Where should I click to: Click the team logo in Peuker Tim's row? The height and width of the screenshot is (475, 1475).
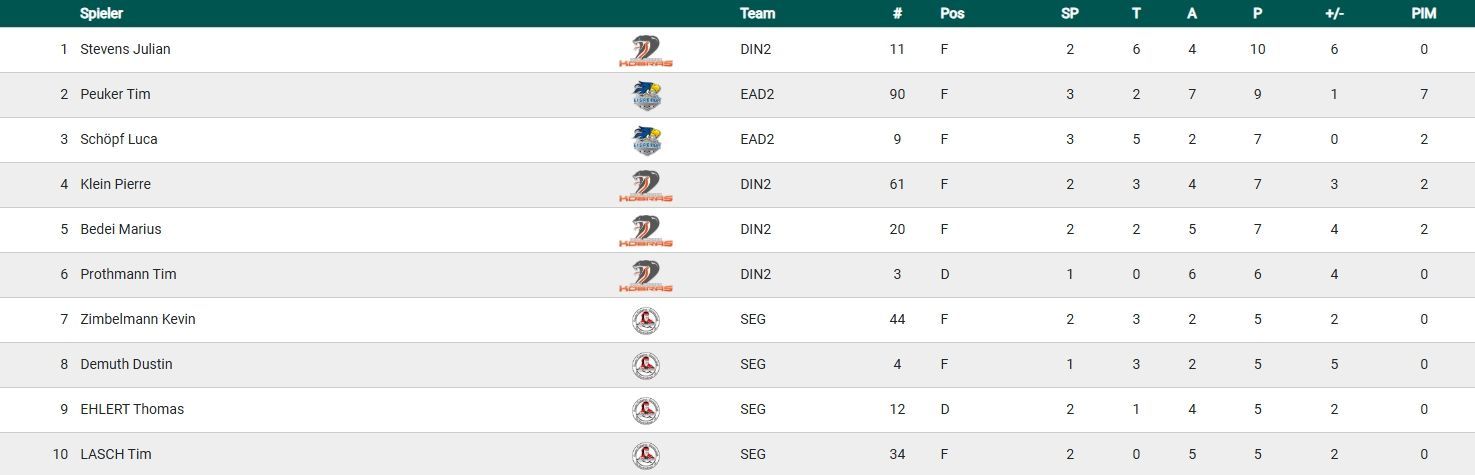[646, 96]
